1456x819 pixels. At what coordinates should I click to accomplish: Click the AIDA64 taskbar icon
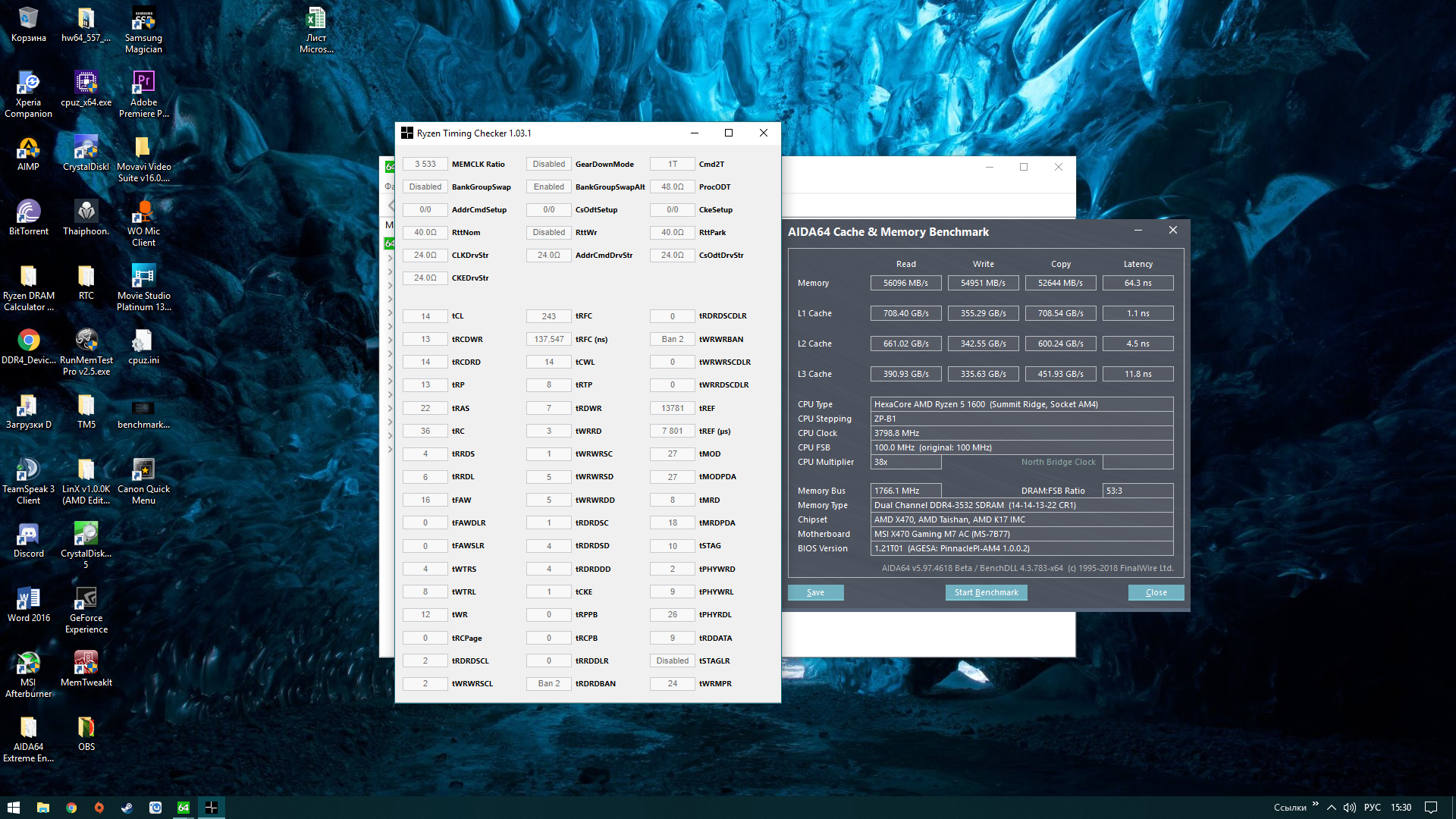click(184, 808)
